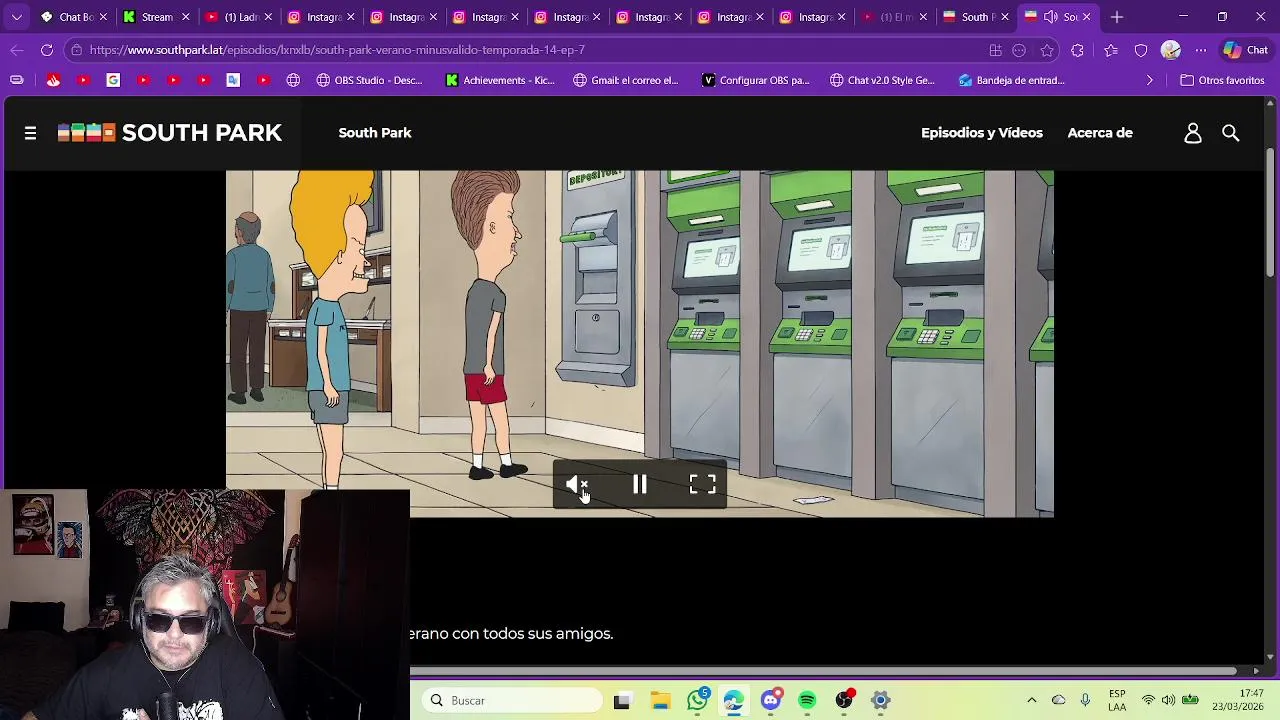1280x720 pixels.
Task: Unmute the video with the speaker icon
Action: pyautogui.click(x=577, y=485)
